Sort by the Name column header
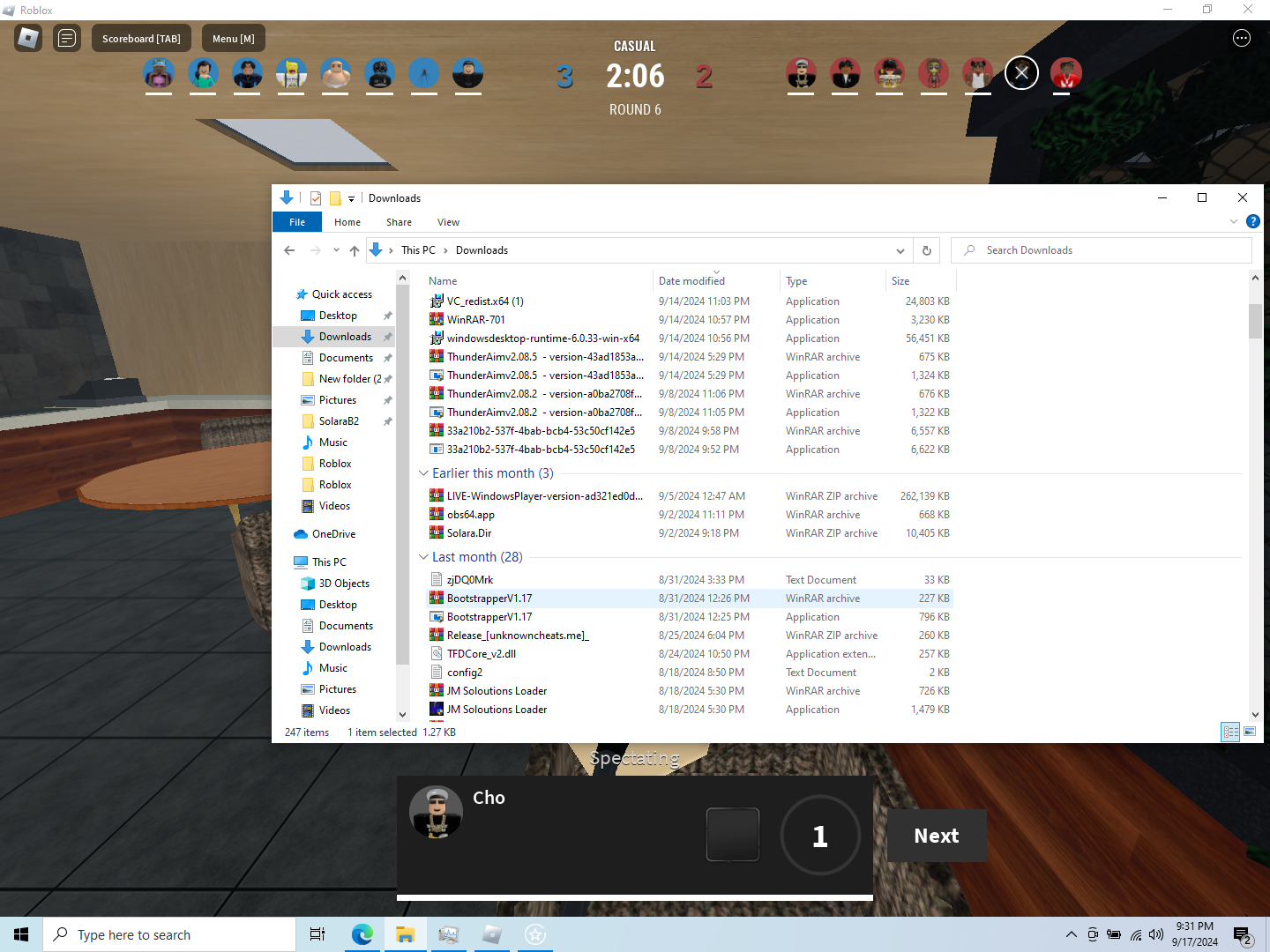This screenshot has width=1270, height=952. click(x=538, y=281)
